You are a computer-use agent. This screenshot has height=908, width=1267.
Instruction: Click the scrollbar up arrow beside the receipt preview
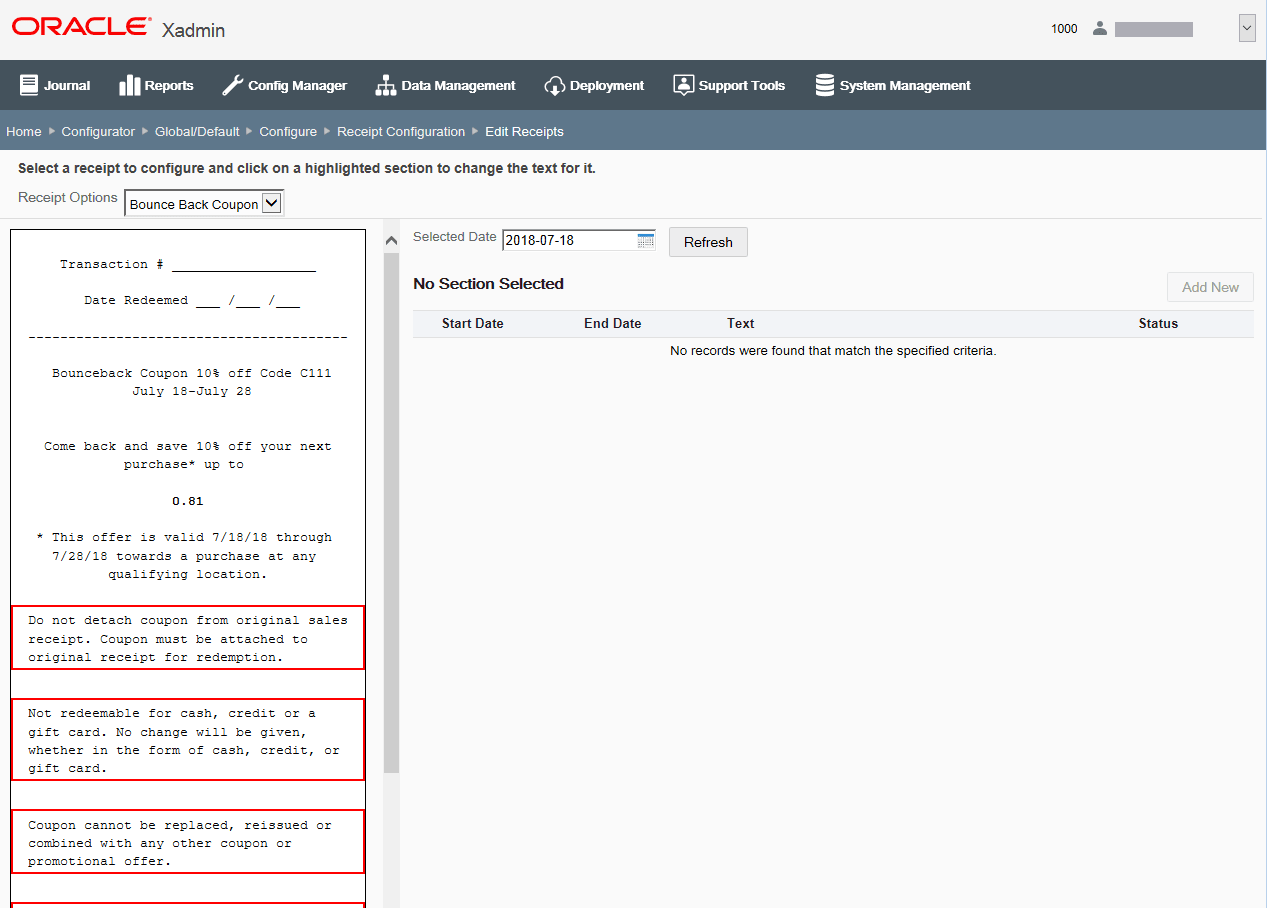[x=391, y=239]
